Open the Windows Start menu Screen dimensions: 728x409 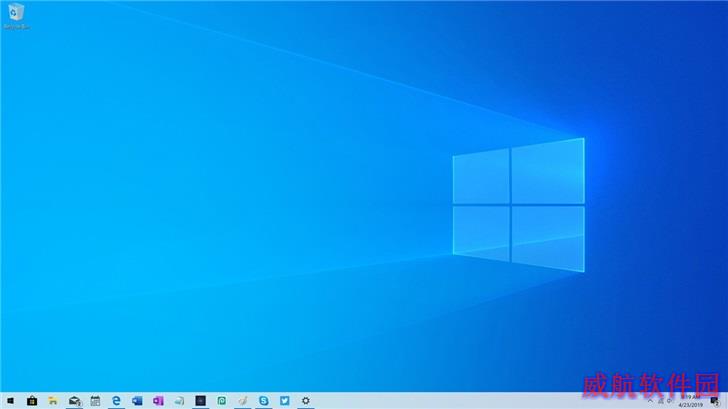pyautogui.click(x=10, y=401)
